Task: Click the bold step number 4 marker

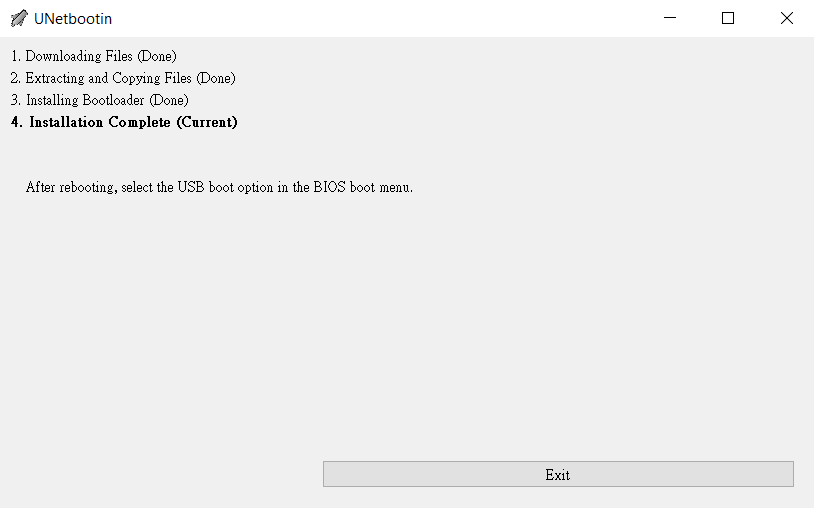Action: [x=17, y=122]
